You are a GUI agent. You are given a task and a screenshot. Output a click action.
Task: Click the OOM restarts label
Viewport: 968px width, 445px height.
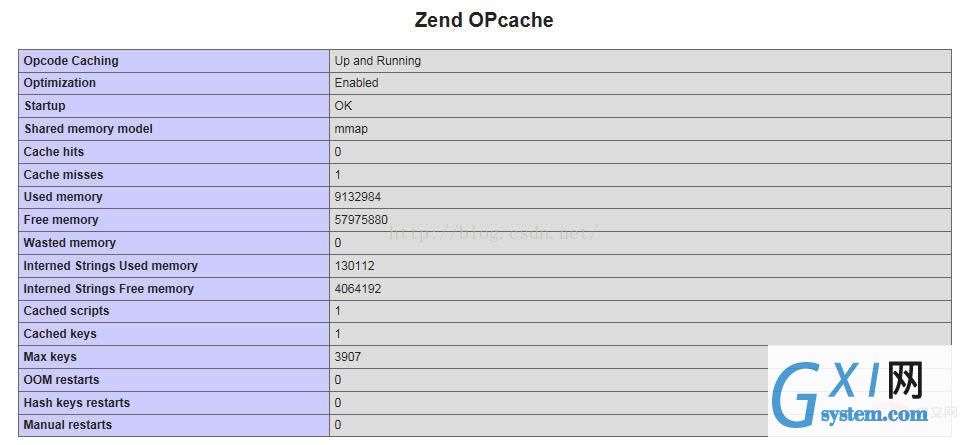(61, 380)
